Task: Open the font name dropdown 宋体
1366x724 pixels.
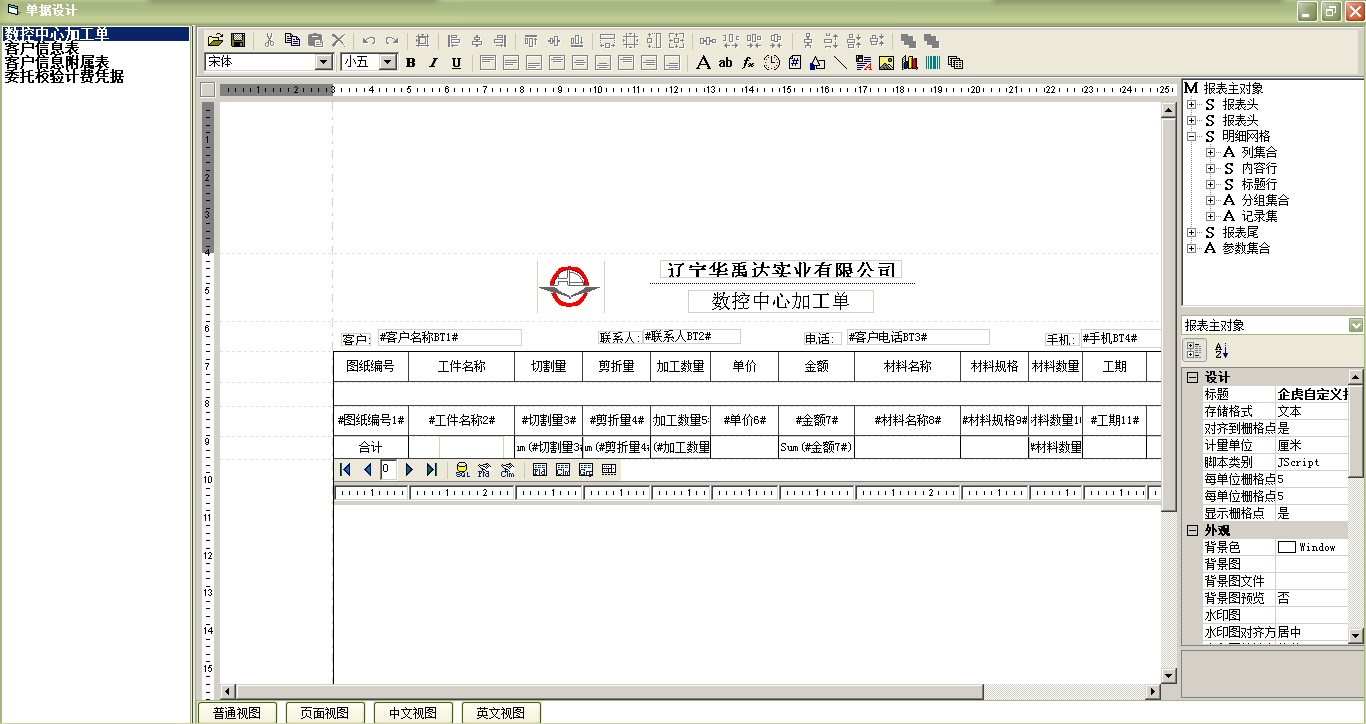Action: [x=323, y=62]
